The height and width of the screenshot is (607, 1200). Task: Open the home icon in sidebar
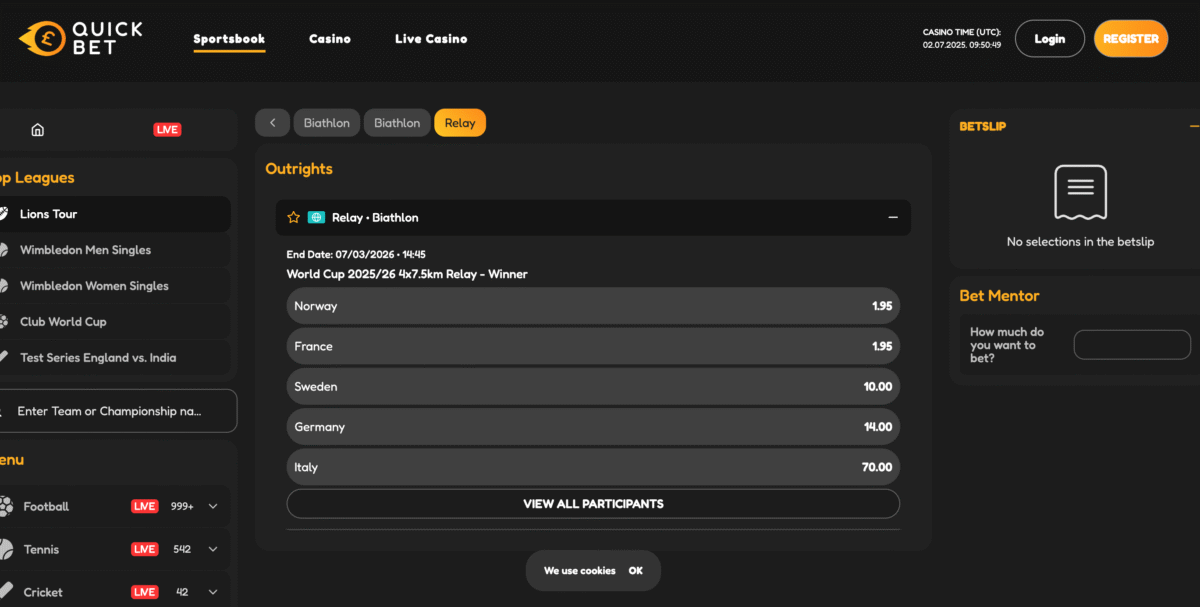pyautogui.click(x=38, y=130)
